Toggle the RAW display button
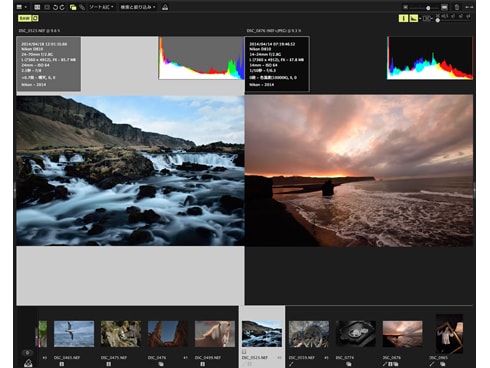 (24, 18)
